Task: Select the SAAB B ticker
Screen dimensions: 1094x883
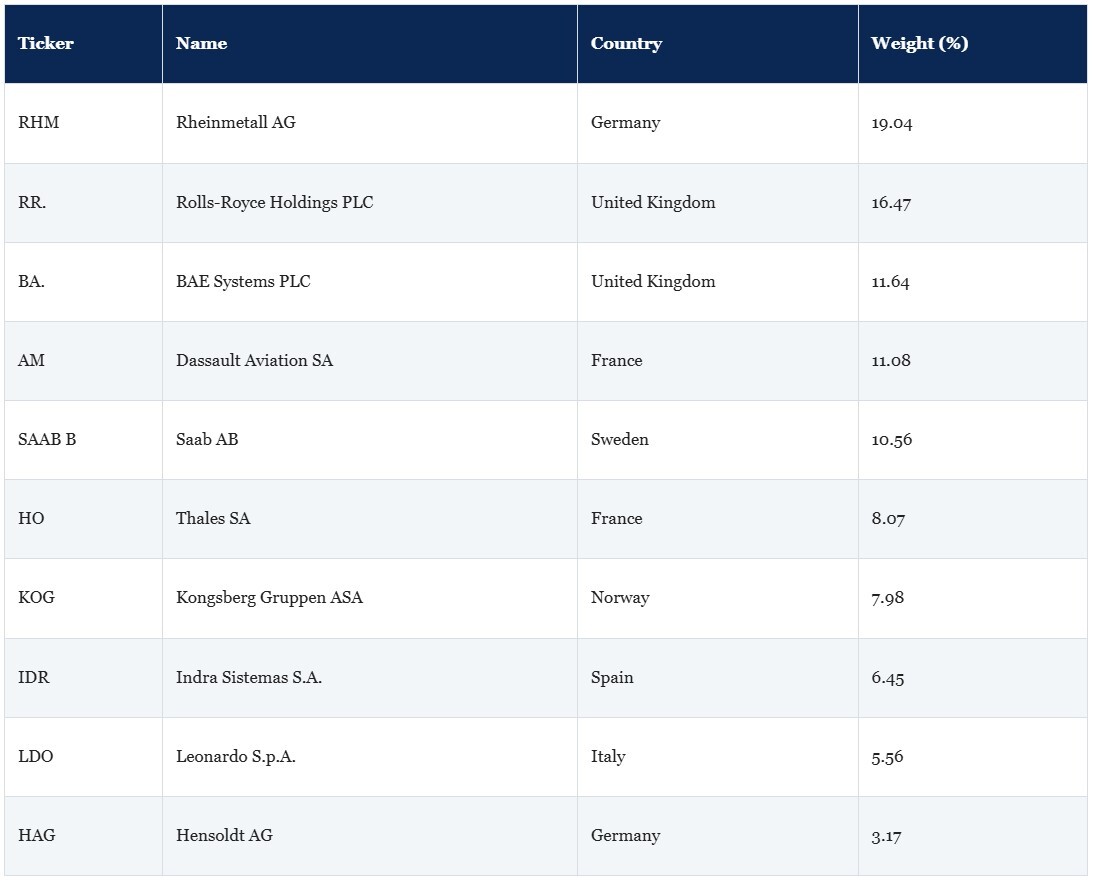Action: coord(47,439)
